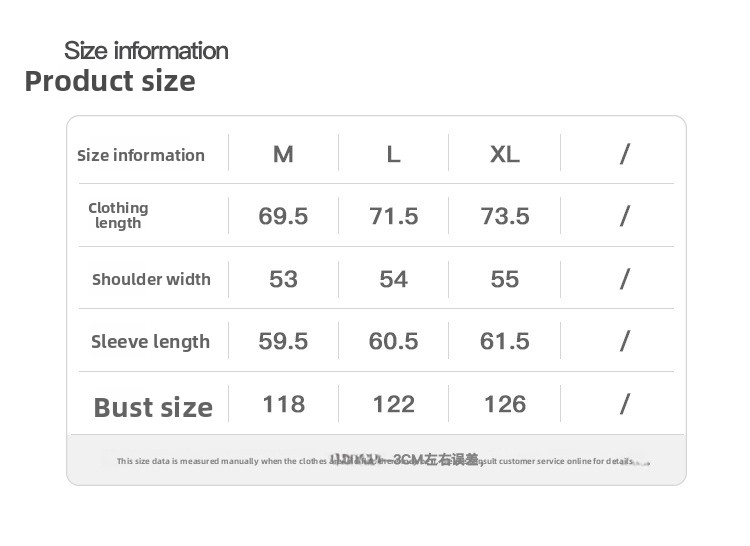Click the "Size information" title at top

click(146, 50)
